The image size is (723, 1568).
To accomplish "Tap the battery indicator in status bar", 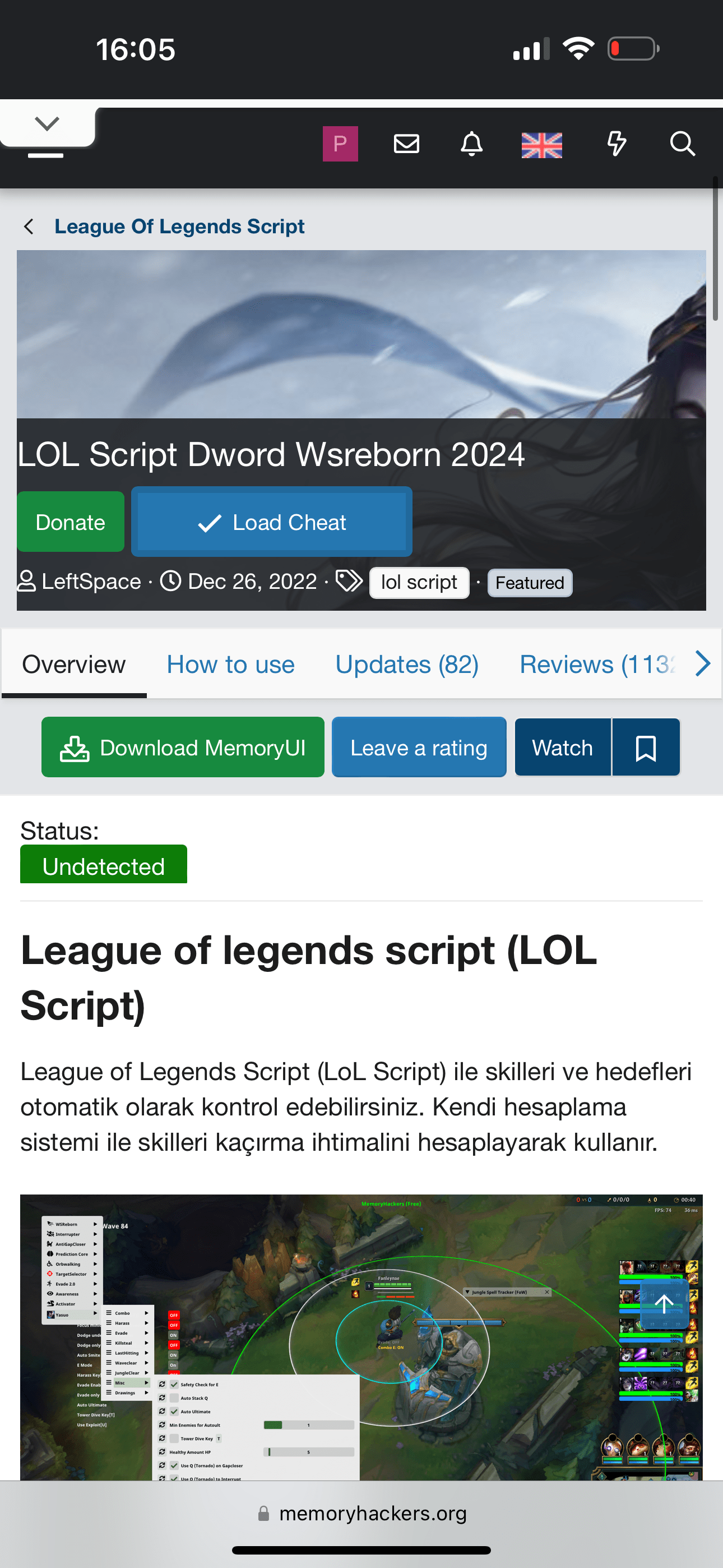I will pyautogui.click(x=633, y=49).
